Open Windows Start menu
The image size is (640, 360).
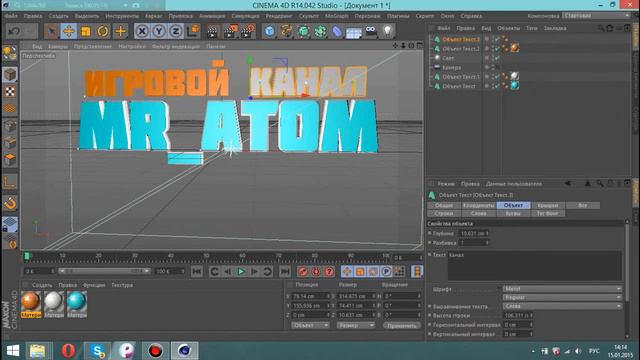tap(13, 351)
